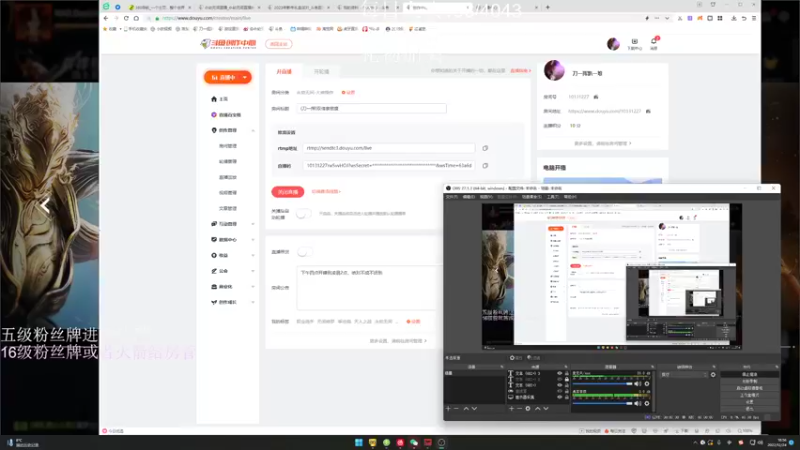The image size is (800, 450).
Task: Click the Douyu creator center logo
Action: 228,44
